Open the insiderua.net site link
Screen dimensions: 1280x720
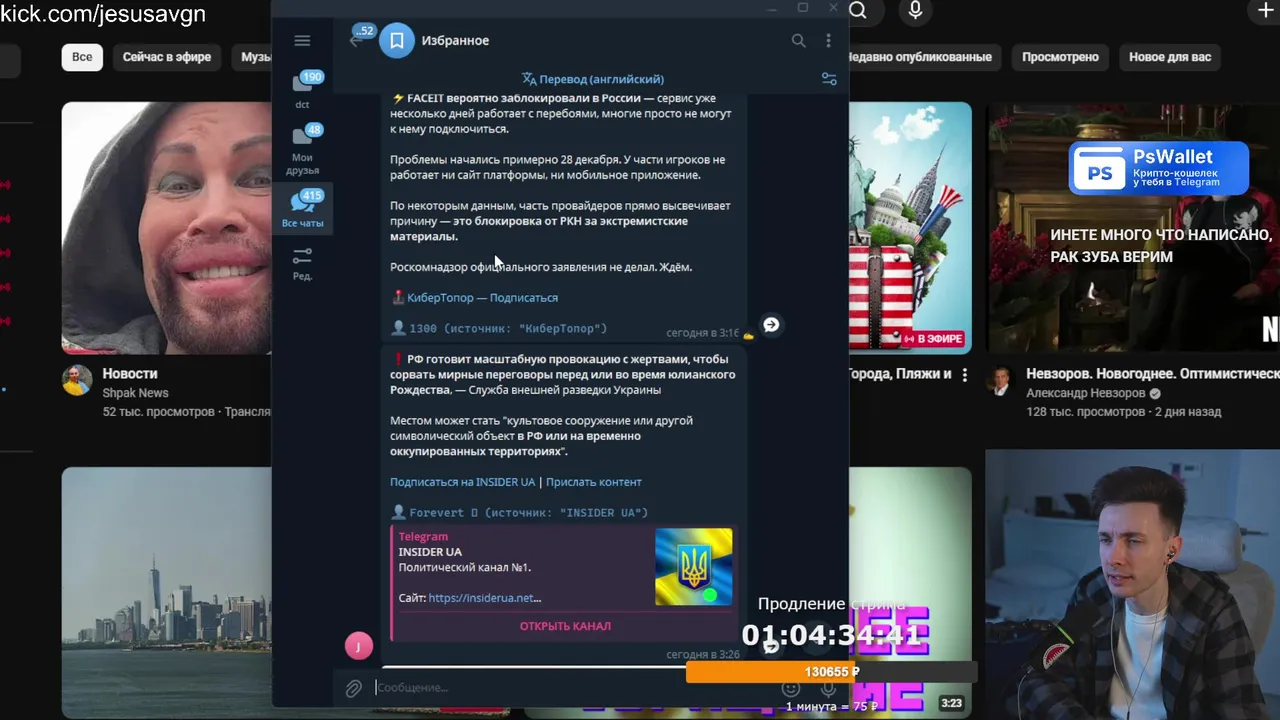pyautogui.click(x=484, y=598)
